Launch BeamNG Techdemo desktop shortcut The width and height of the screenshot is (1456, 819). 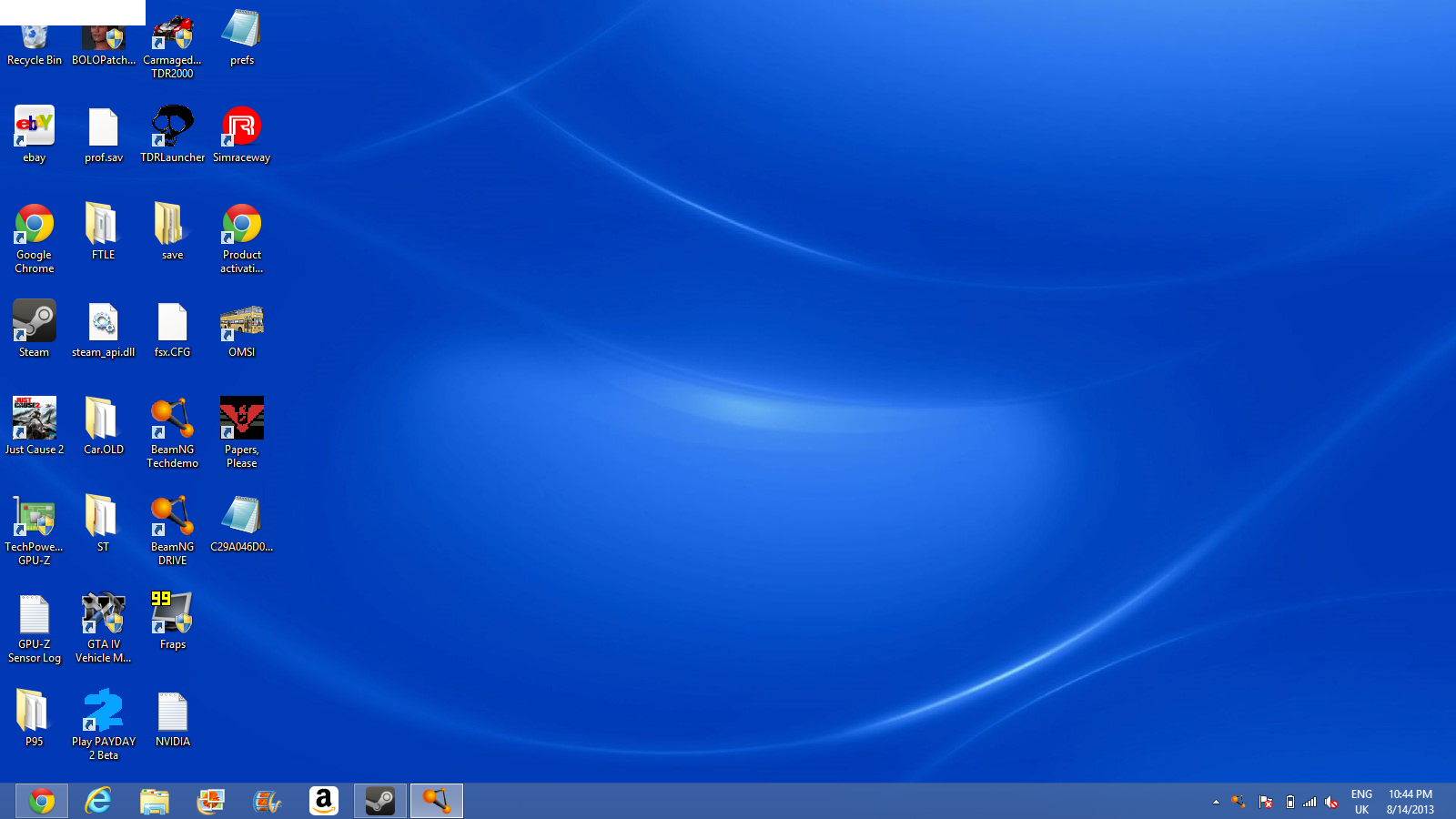click(173, 433)
